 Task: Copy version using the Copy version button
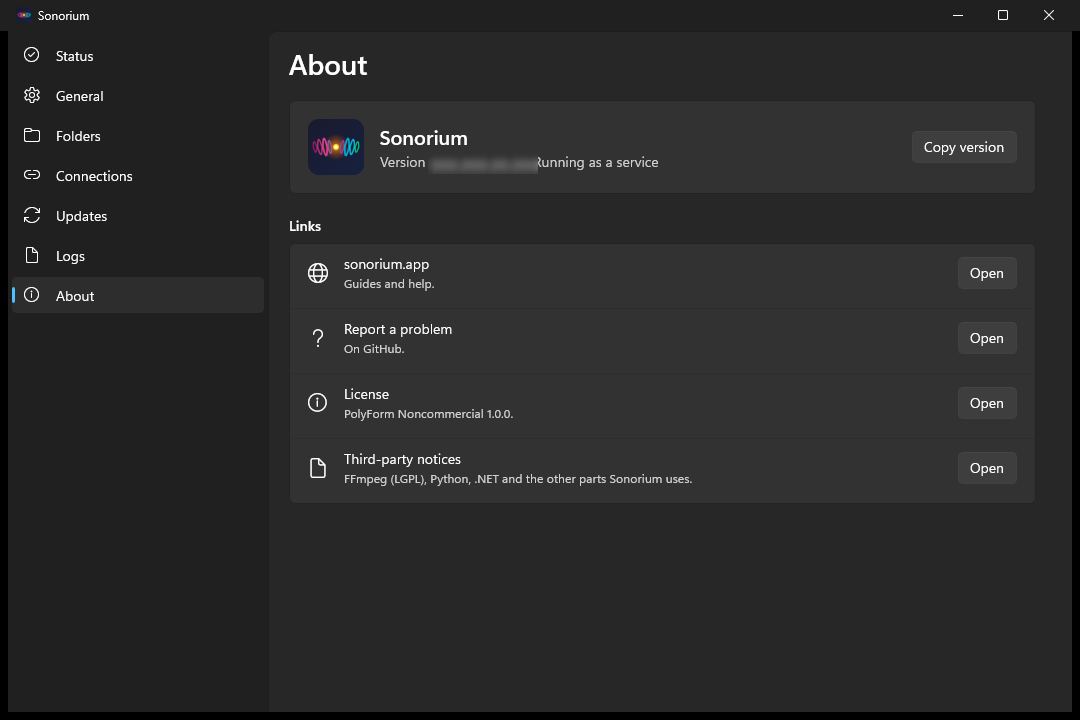point(964,147)
